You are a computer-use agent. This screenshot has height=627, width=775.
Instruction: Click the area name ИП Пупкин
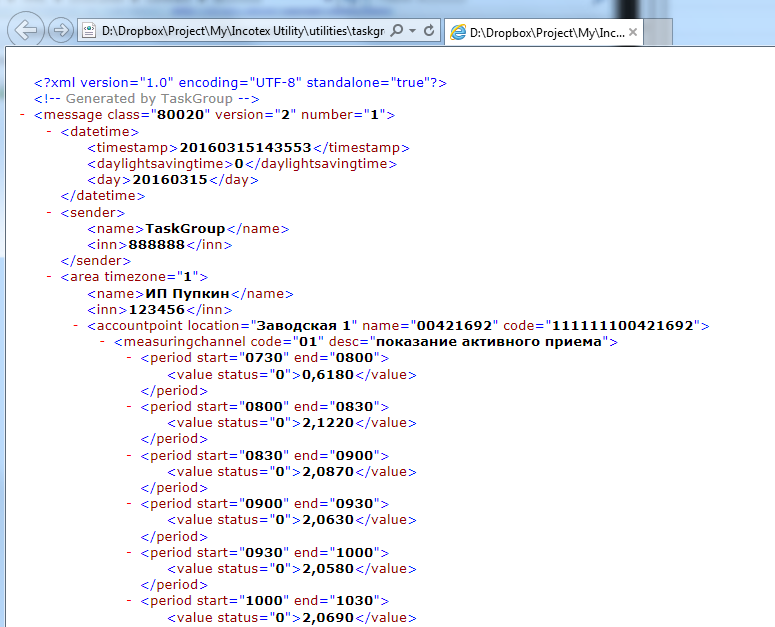click(187, 293)
